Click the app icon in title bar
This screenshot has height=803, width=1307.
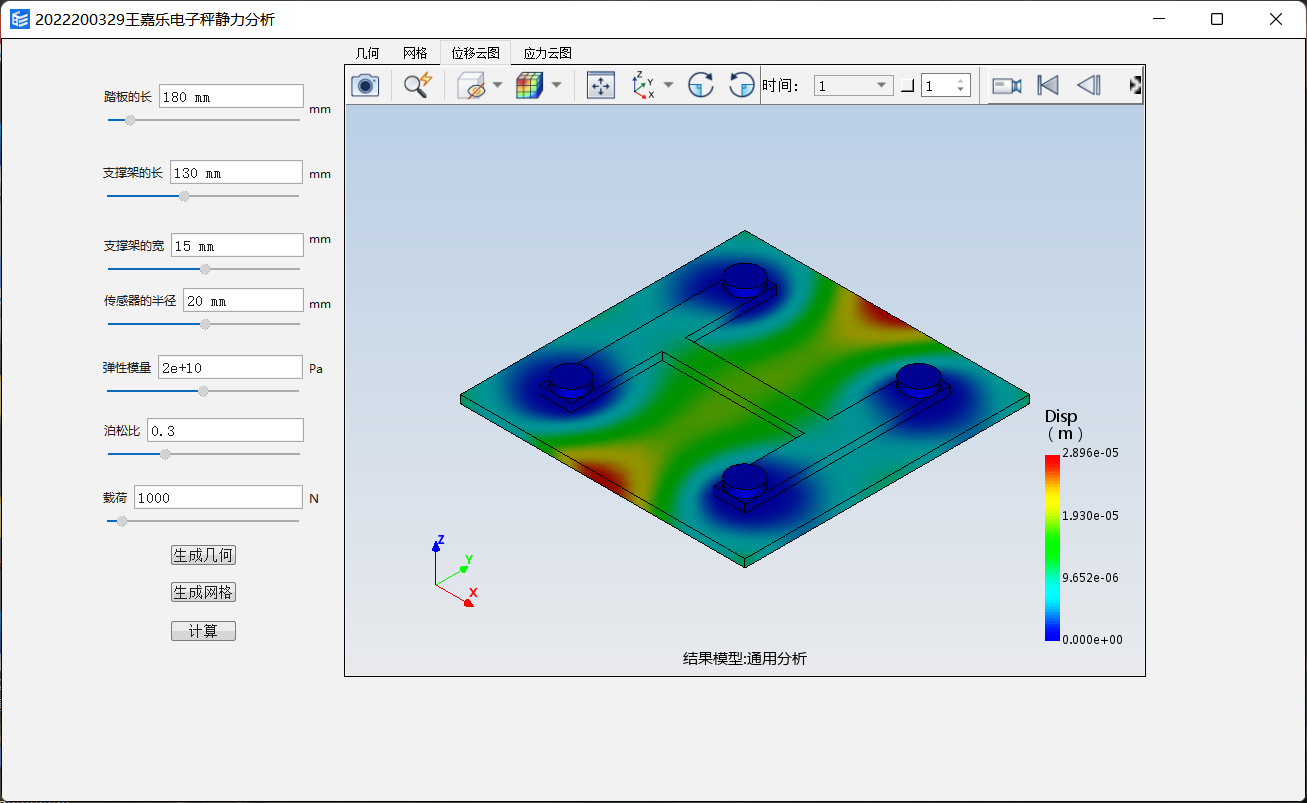tap(20, 19)
